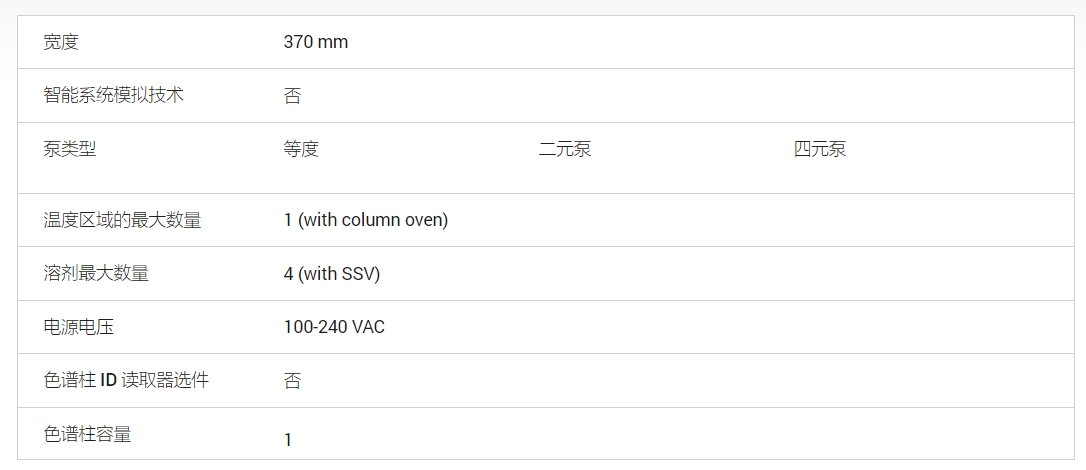Select the 二元泵 pump type
The image size is (1086, 470).
565,149
